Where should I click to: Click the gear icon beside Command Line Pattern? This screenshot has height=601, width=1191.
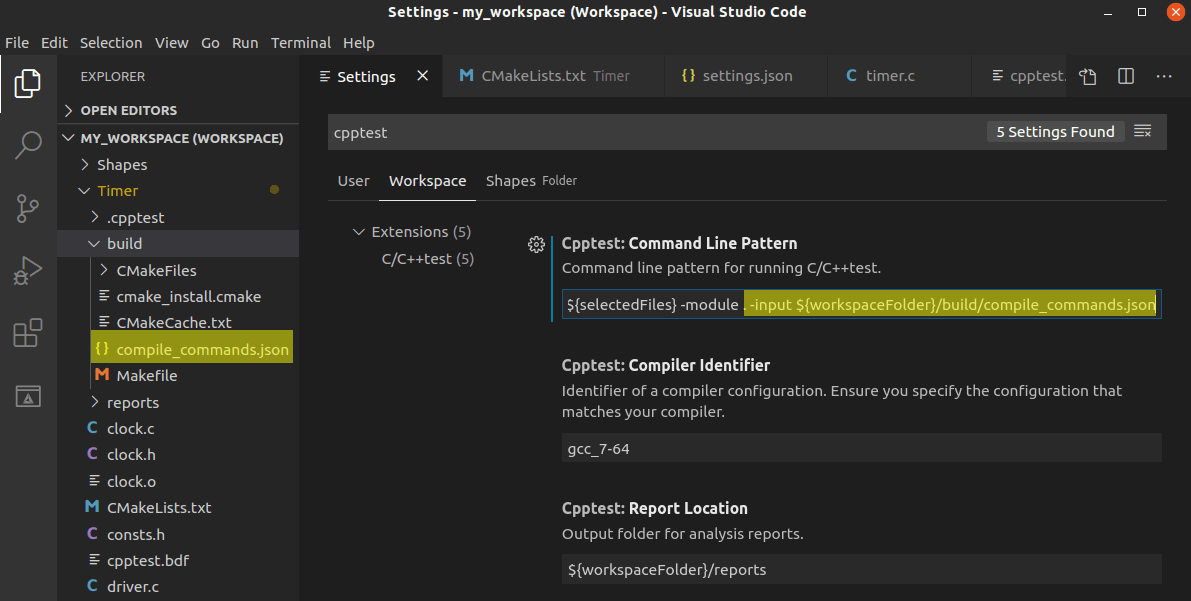tap(536, 244)
